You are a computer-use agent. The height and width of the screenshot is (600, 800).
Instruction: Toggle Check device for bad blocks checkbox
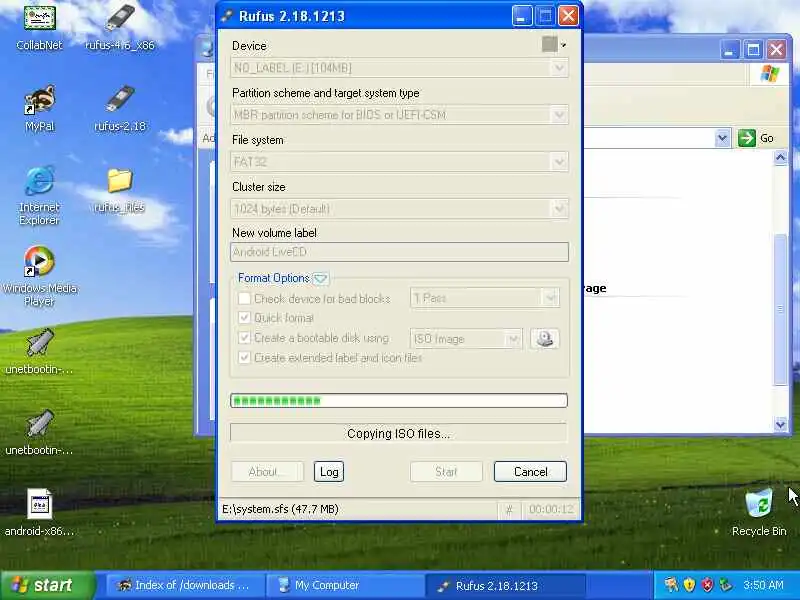click(x=244, y=298)
